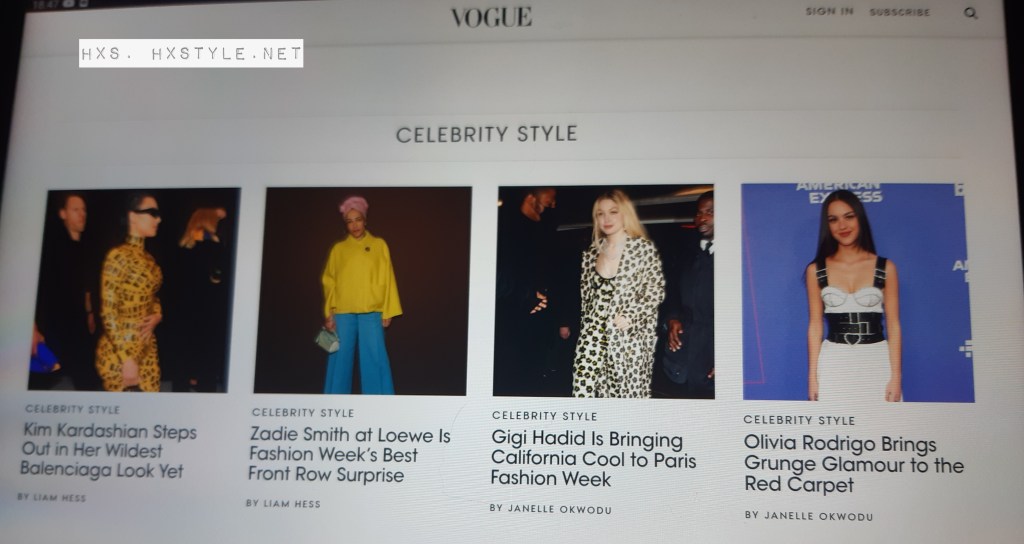The height and width of the screenshot is (544, 1024).
Task: Click the VOGUE logo
Action: pyautogui.click(x=492, y=16)
